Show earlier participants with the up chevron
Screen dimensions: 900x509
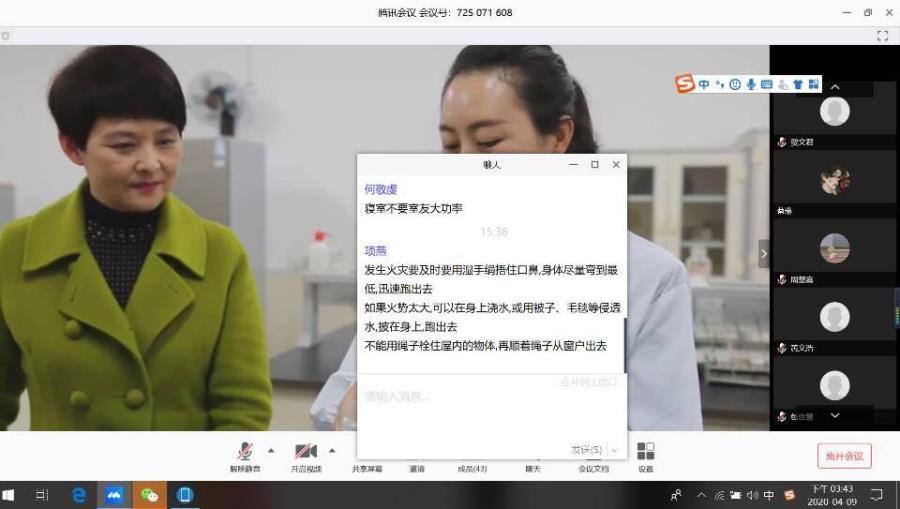835,87
